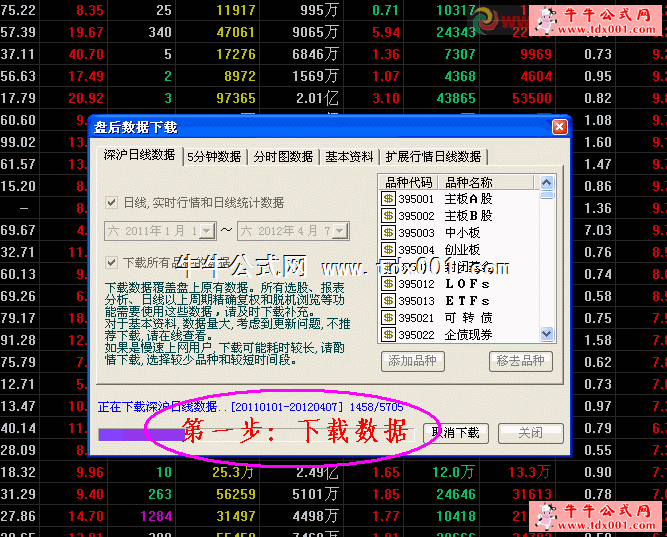
Task: Switch to 深沪日线数据 tab
Action: click(x=140, y=155)
